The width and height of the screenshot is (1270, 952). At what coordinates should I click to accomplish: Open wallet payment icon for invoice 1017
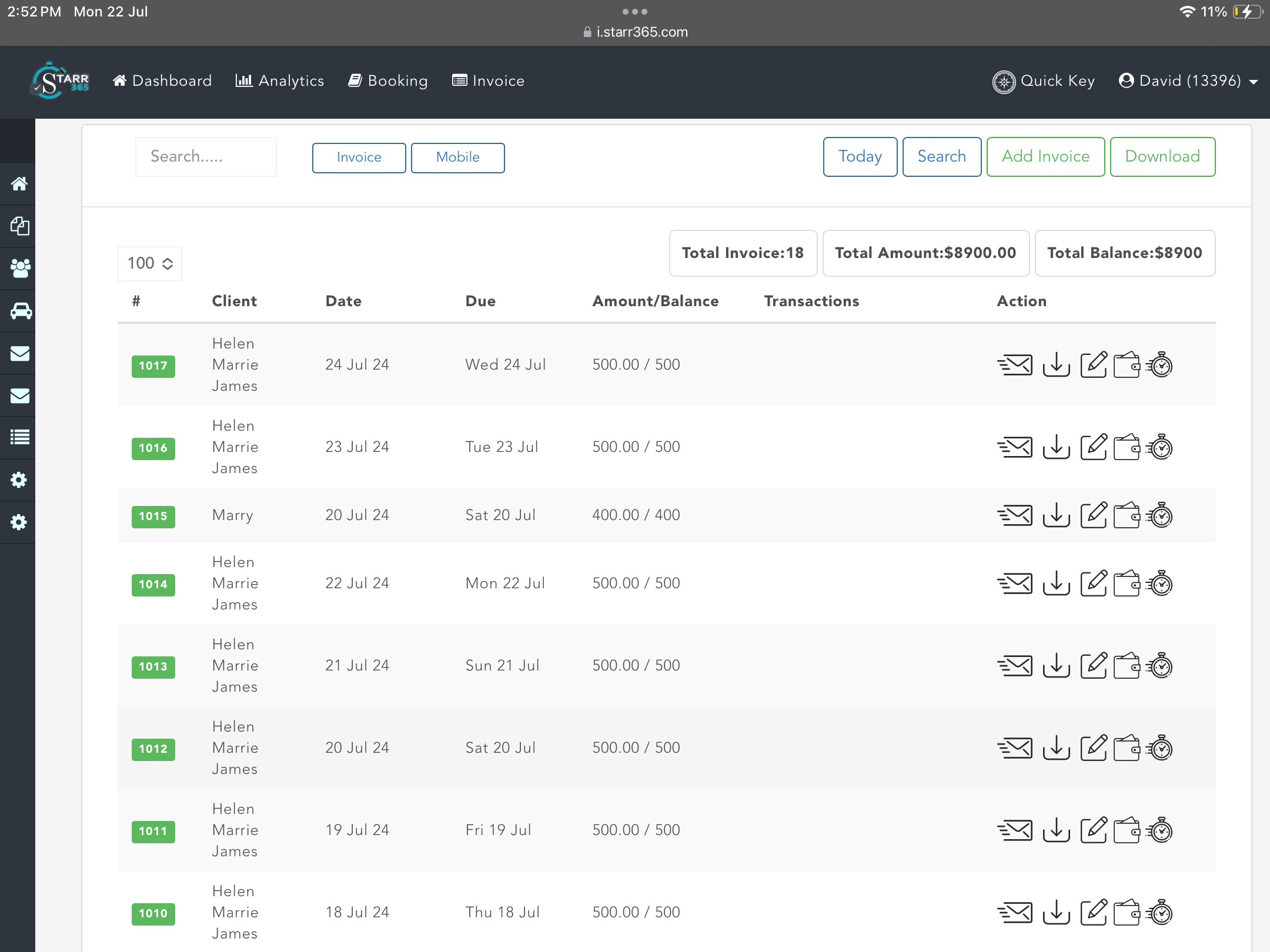tap(1127, 365)
